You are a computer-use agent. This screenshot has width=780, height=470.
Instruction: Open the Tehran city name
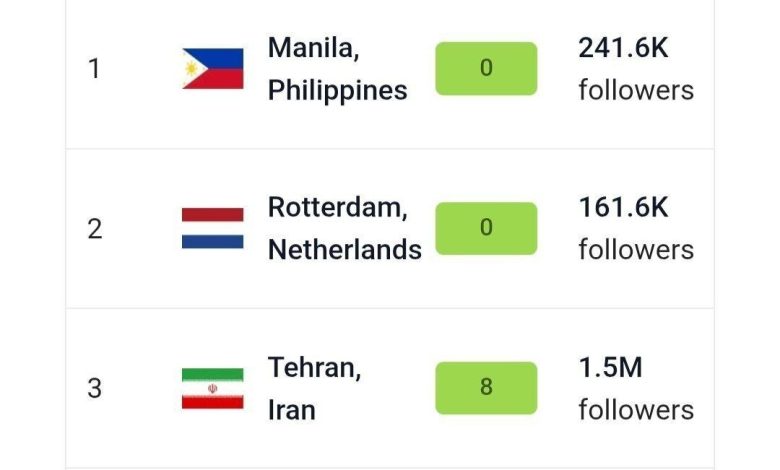click(314, 368)
